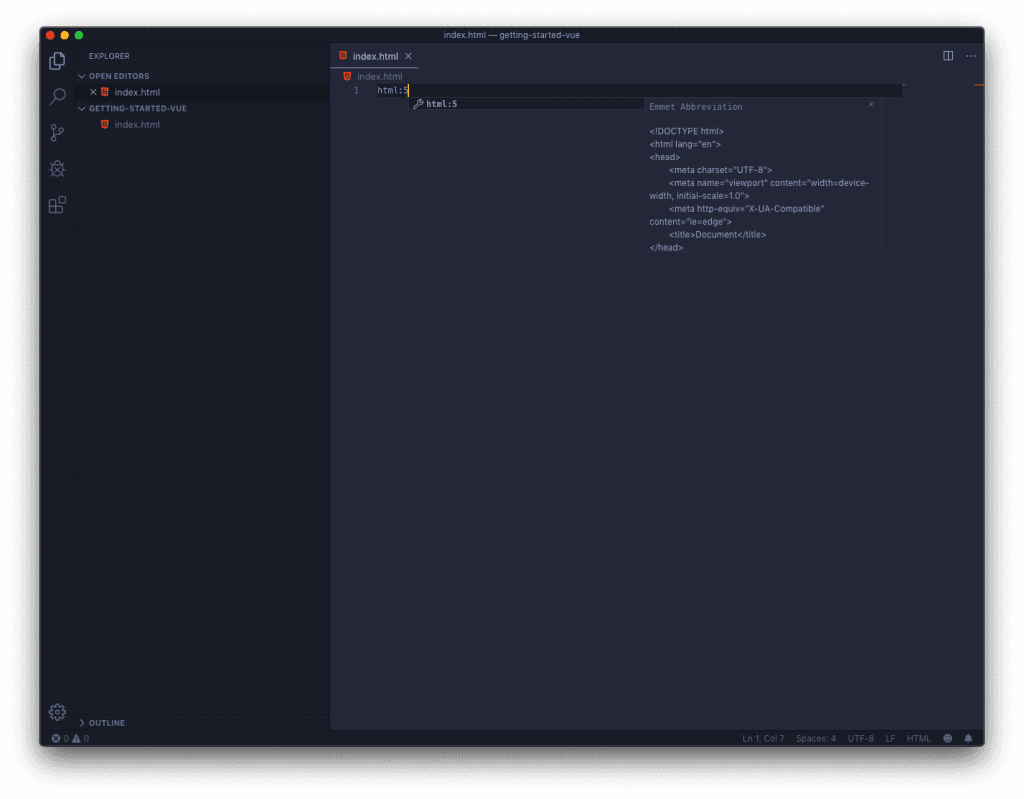Viewport: 1024px width, 799px height.
Task: Click HTML icon in breadcrumb bar
Action: [347, 76]
